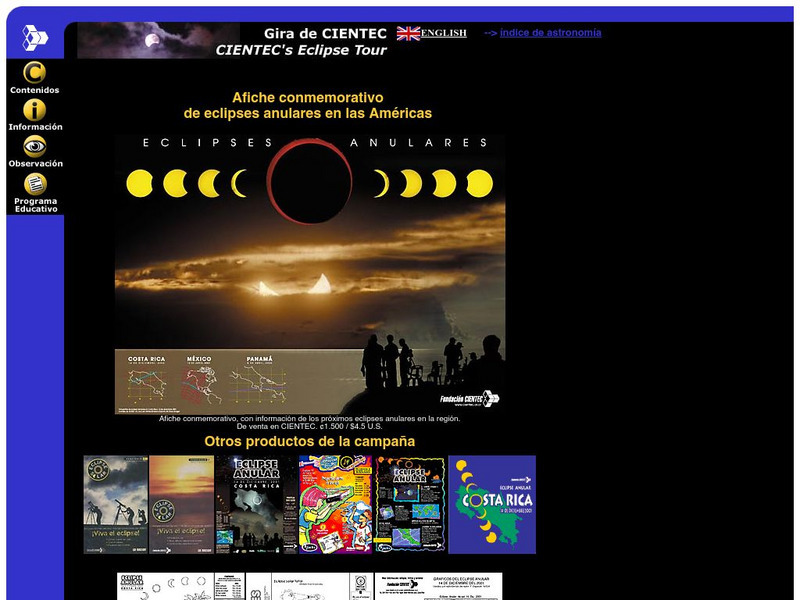The image size is (800, 600).
Task: Click the eclipse moon banner photo
Action: coord(158,40)
